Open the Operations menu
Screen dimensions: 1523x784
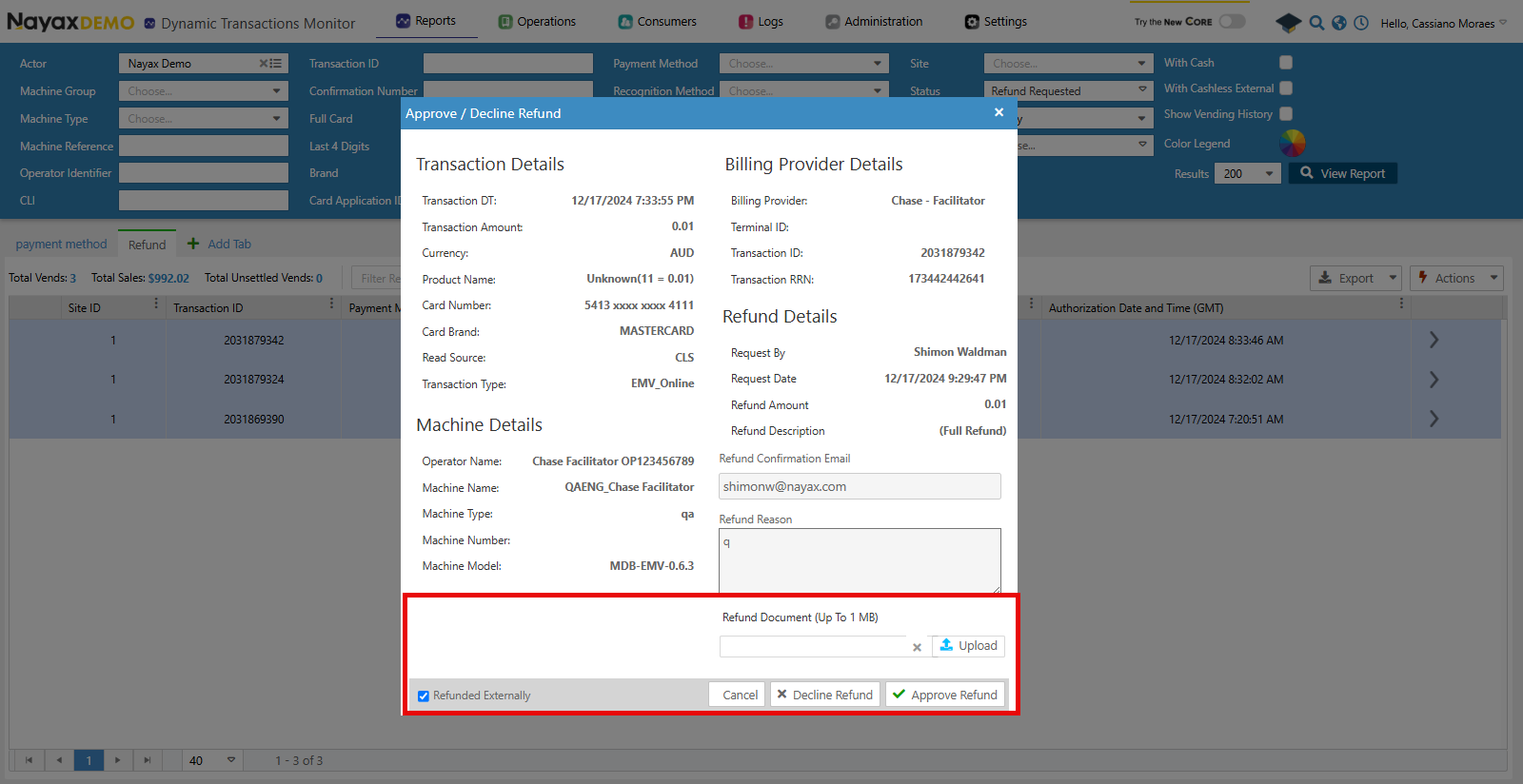pyautogui.click(x=537, y=21)
